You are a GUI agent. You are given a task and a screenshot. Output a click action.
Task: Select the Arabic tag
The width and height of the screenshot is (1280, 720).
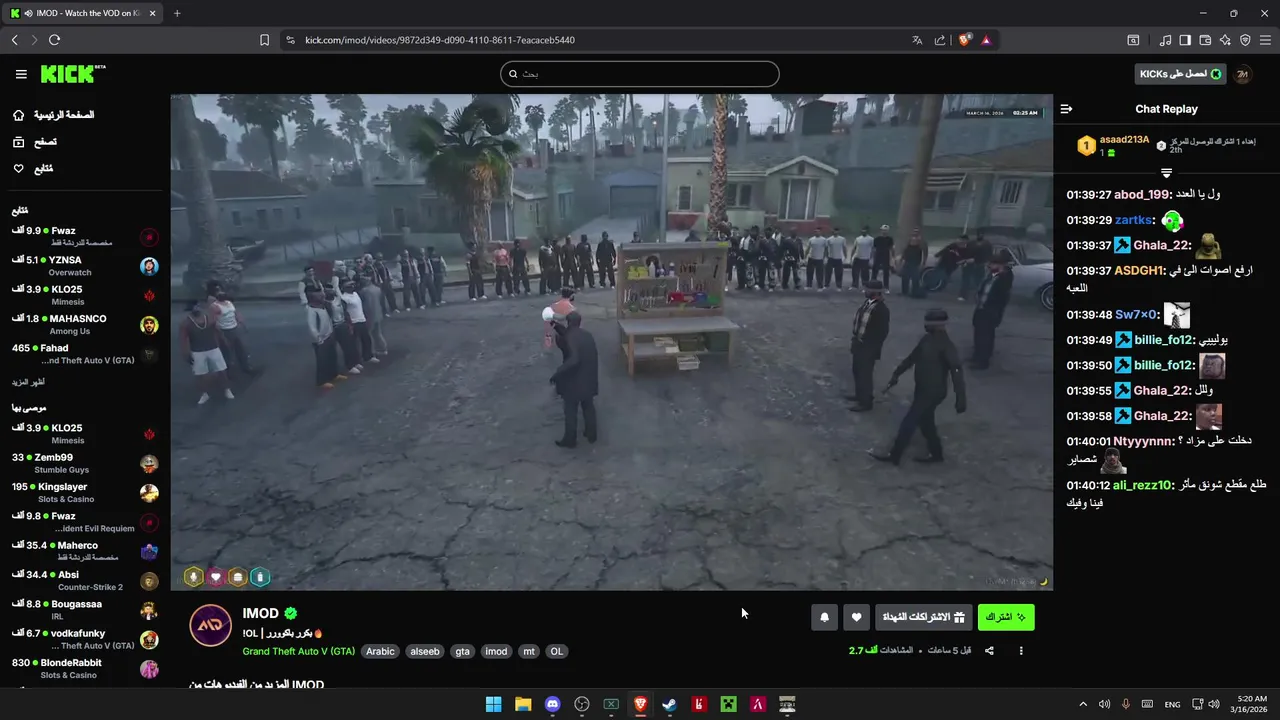click(380, 651)
